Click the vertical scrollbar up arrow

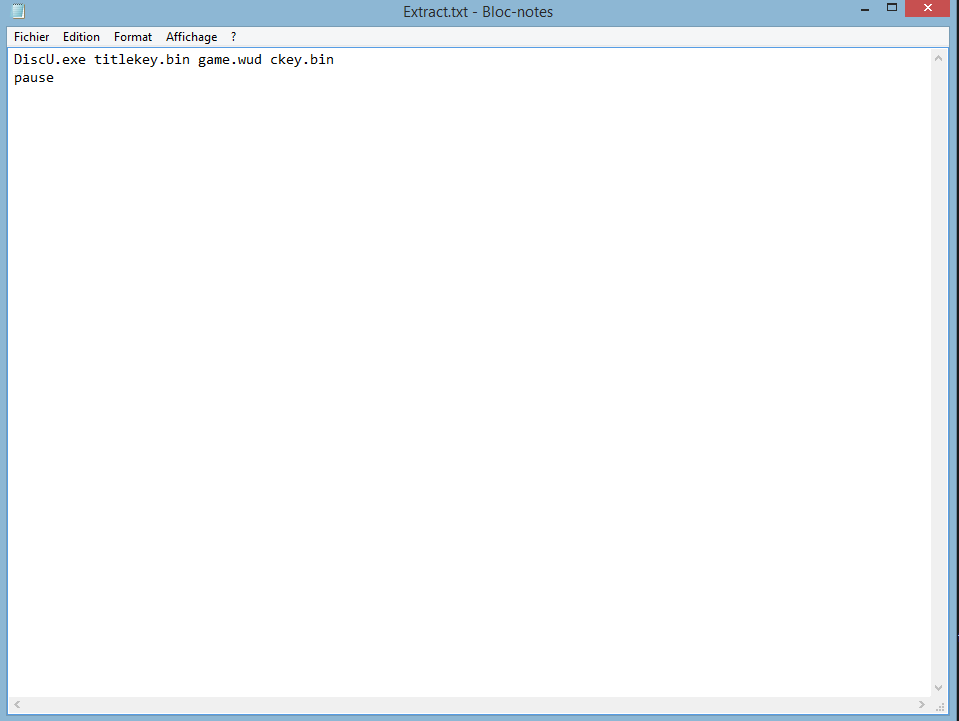(938, 58)
